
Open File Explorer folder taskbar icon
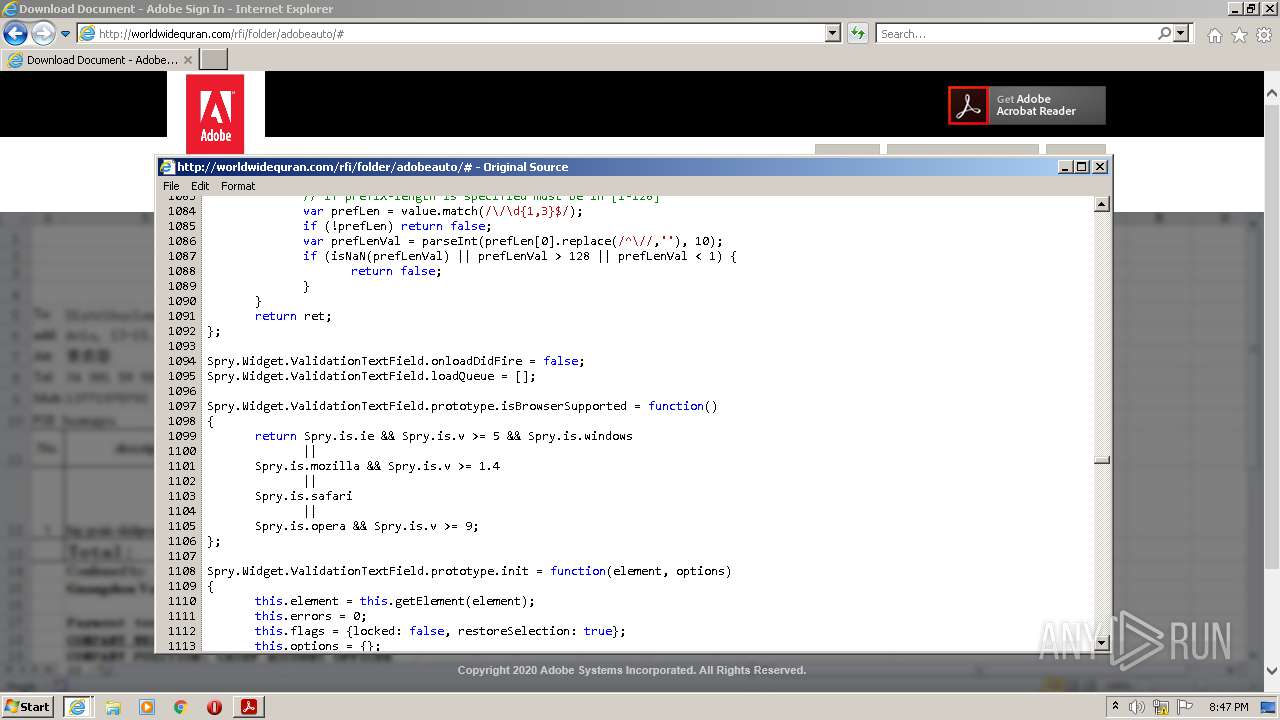113,707
